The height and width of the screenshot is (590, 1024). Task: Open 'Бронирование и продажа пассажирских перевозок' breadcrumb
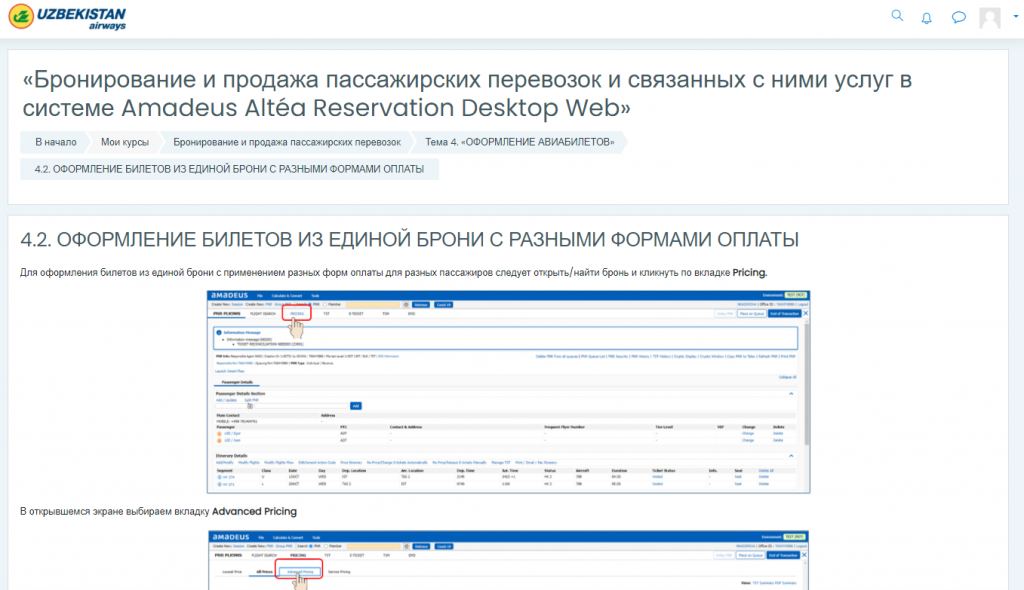click(x=286, y=143)
